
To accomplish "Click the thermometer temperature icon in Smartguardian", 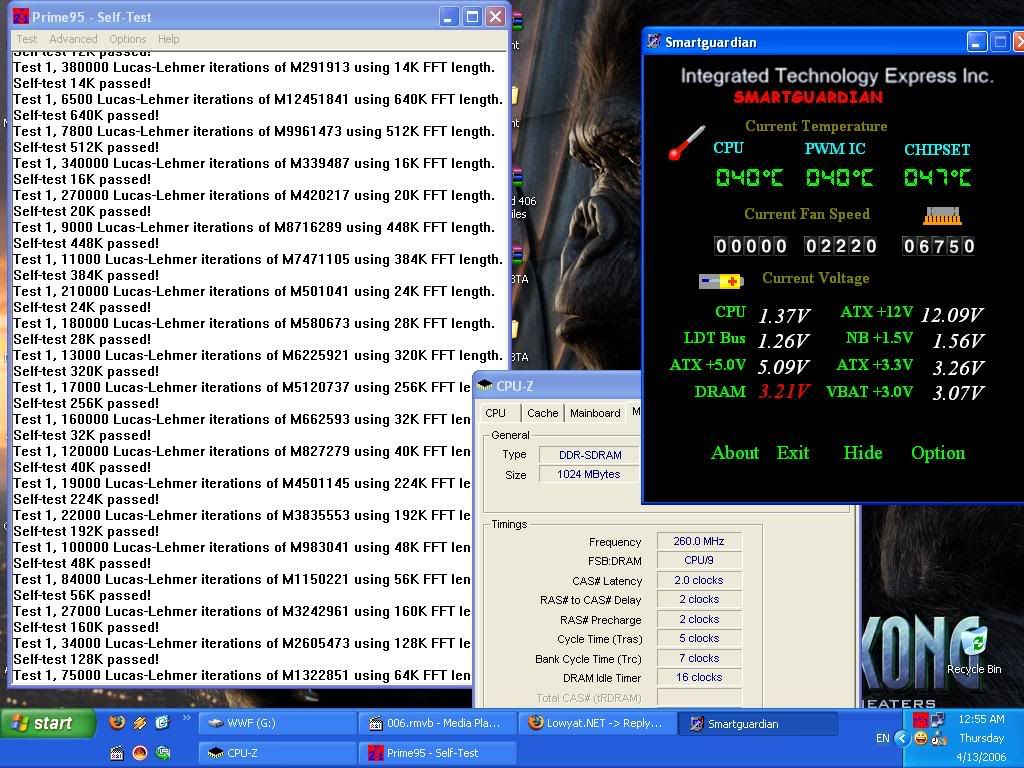I will tap(686, 143).
